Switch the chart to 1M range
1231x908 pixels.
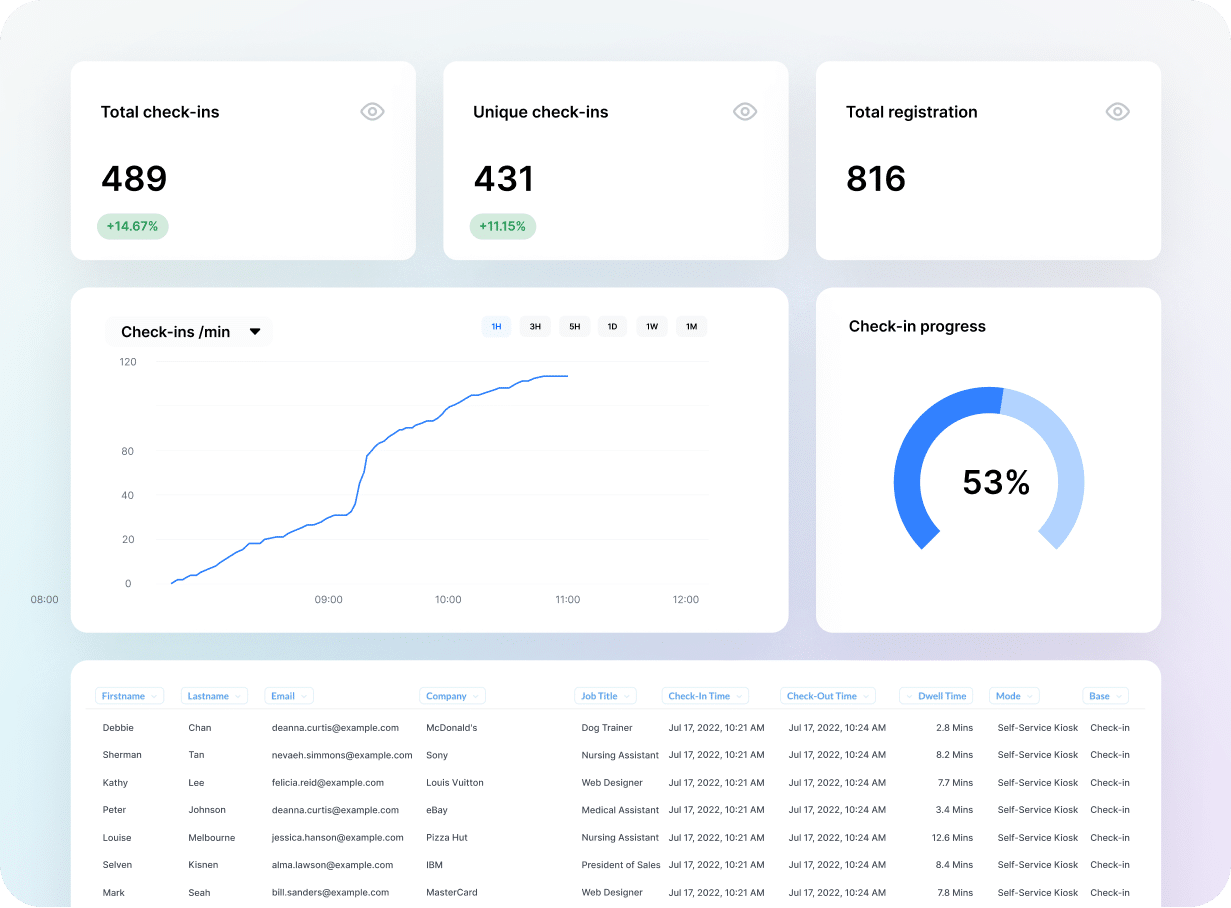pyautogui.click(x=691, y=326)
